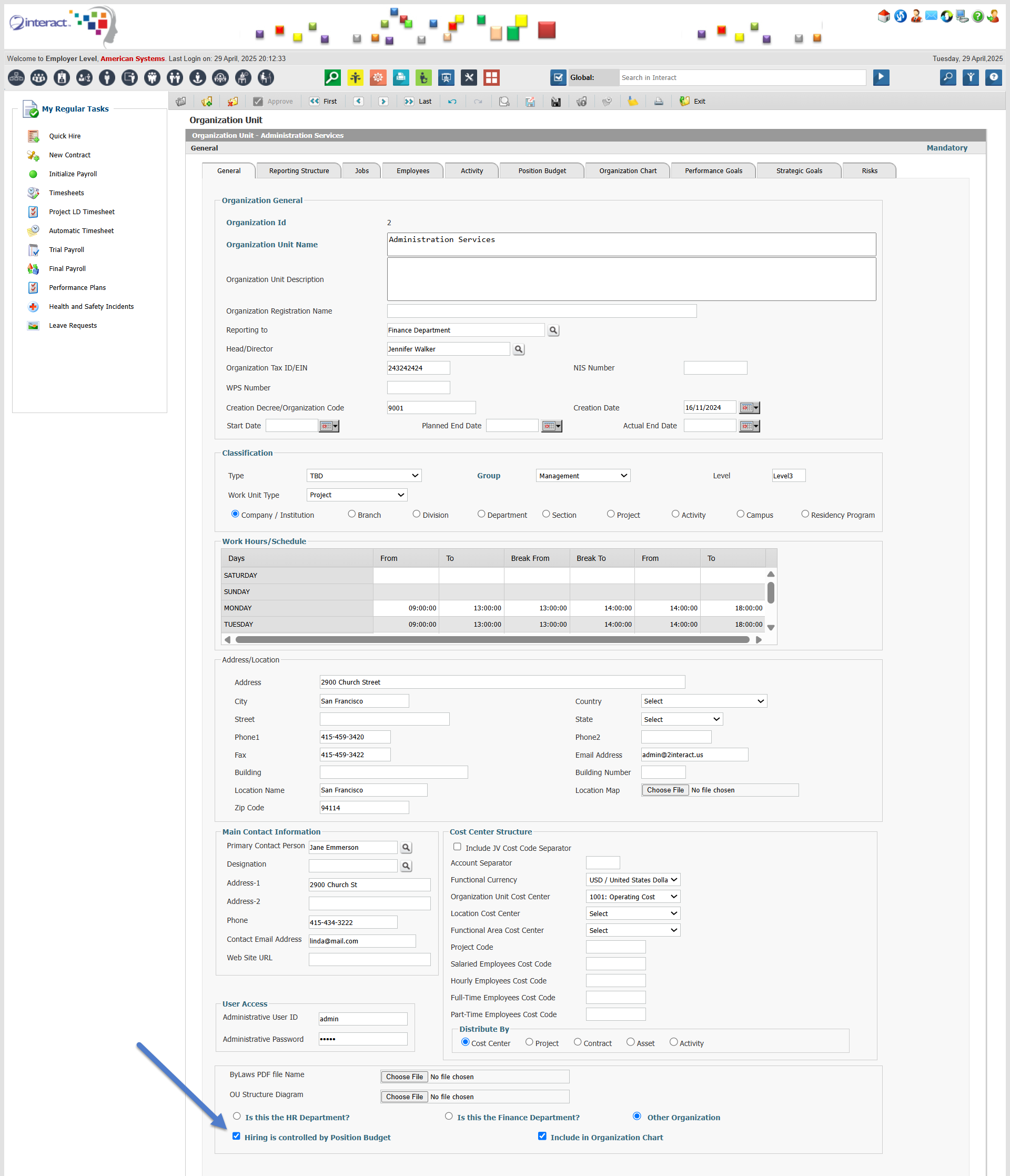
Task: Click the blue printer toolbar icon
Action: coord(401,77)
